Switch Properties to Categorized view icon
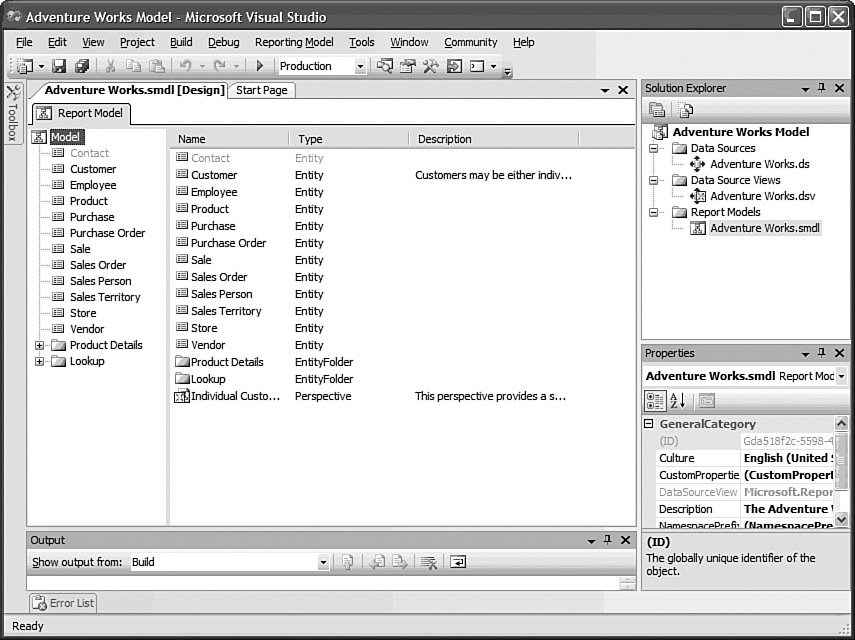The image size is (855, 640). click(x=654, y=401)
